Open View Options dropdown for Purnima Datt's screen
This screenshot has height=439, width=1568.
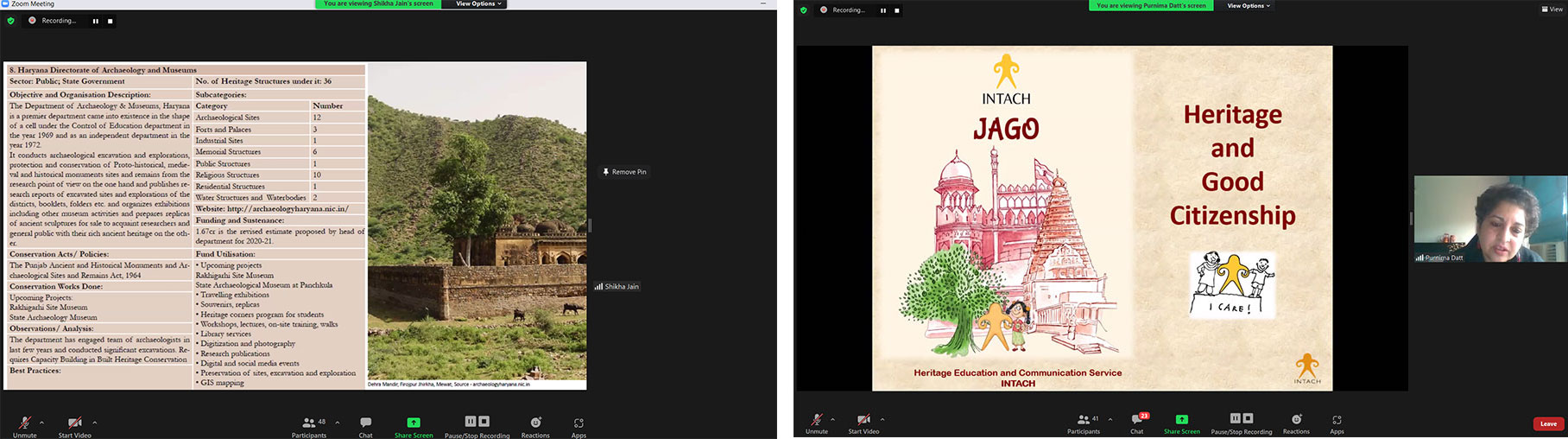click(x=1249, y=6)
